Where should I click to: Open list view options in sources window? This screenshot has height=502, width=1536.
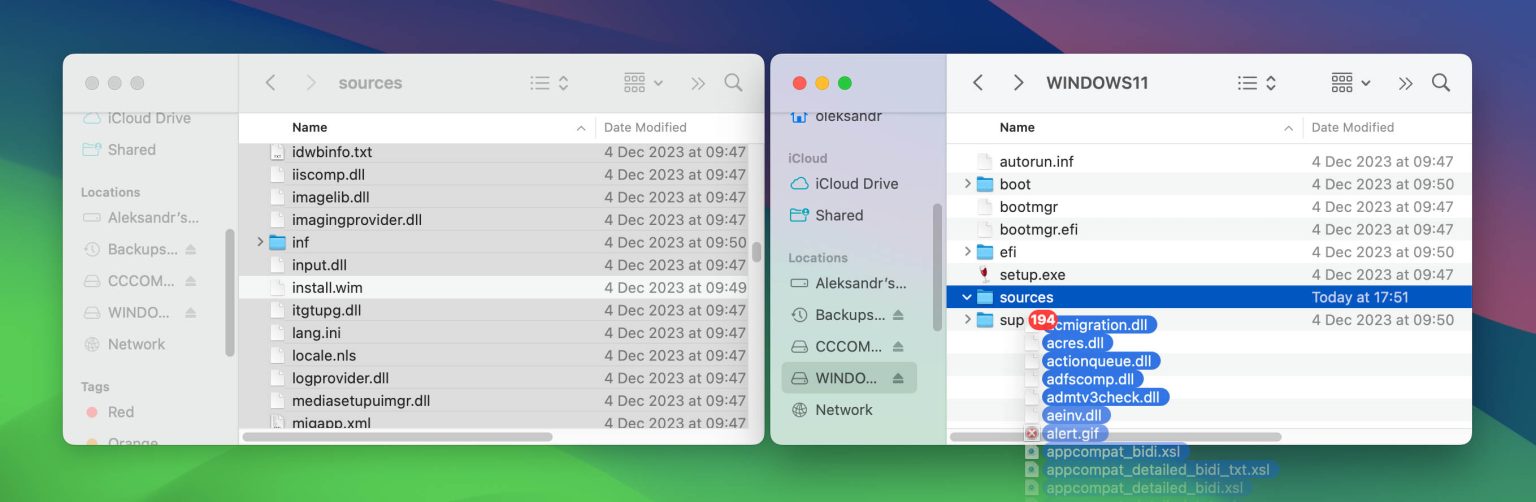coord(549,83)
